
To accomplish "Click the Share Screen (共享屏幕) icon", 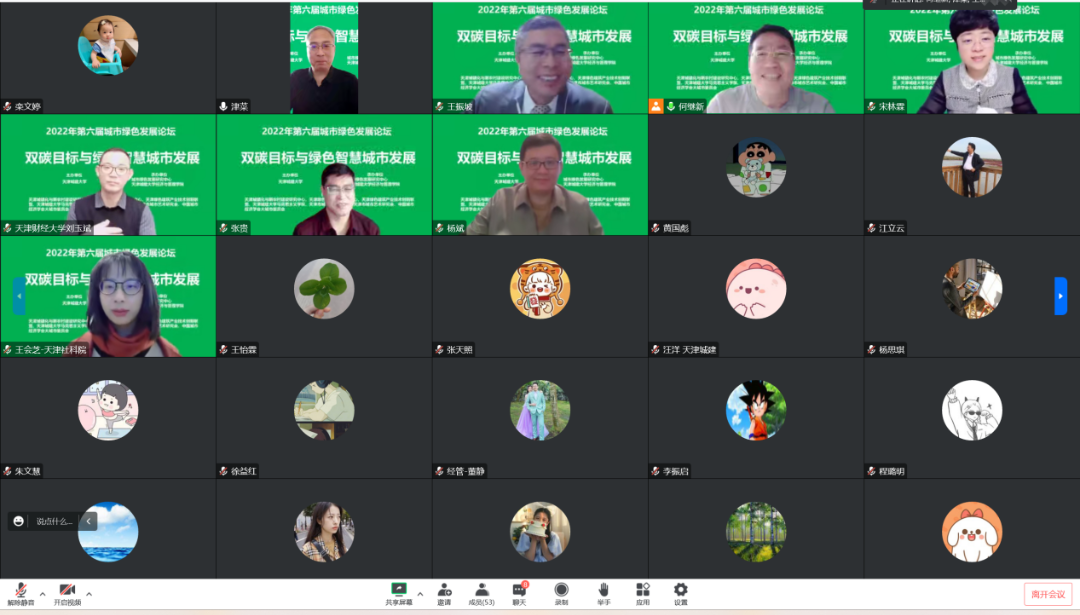I will (x=399, y=591).
